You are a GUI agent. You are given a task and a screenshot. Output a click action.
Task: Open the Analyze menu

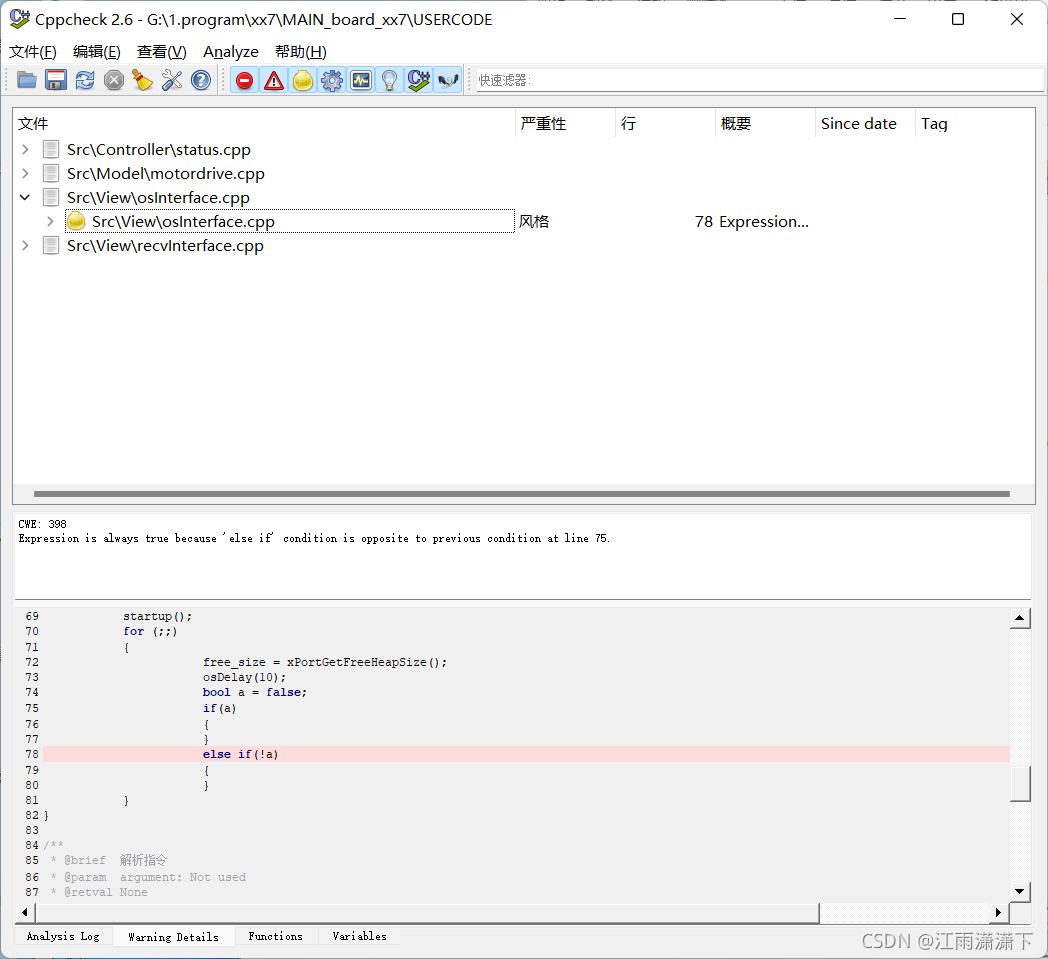(231, 51)
